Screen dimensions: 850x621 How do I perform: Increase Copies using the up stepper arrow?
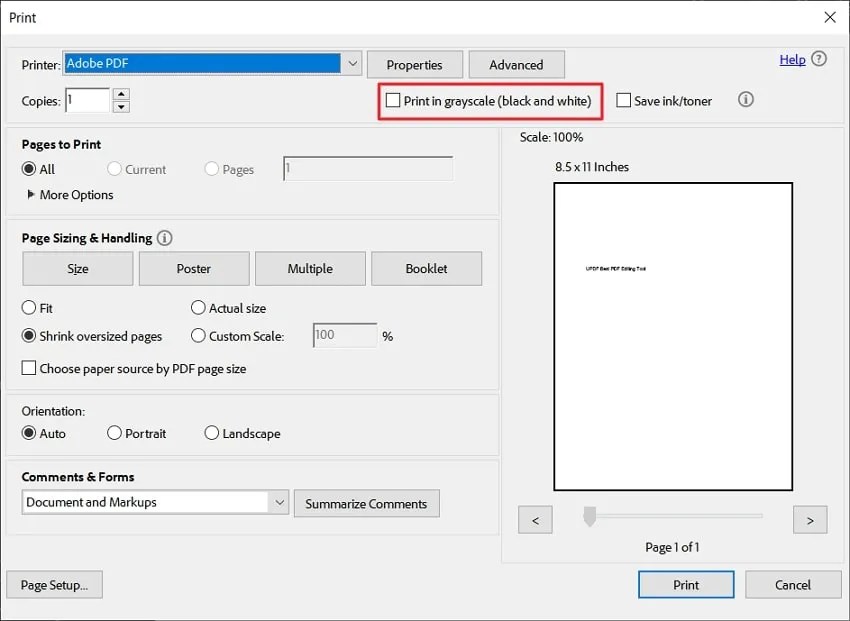click(x=121, y=93)
